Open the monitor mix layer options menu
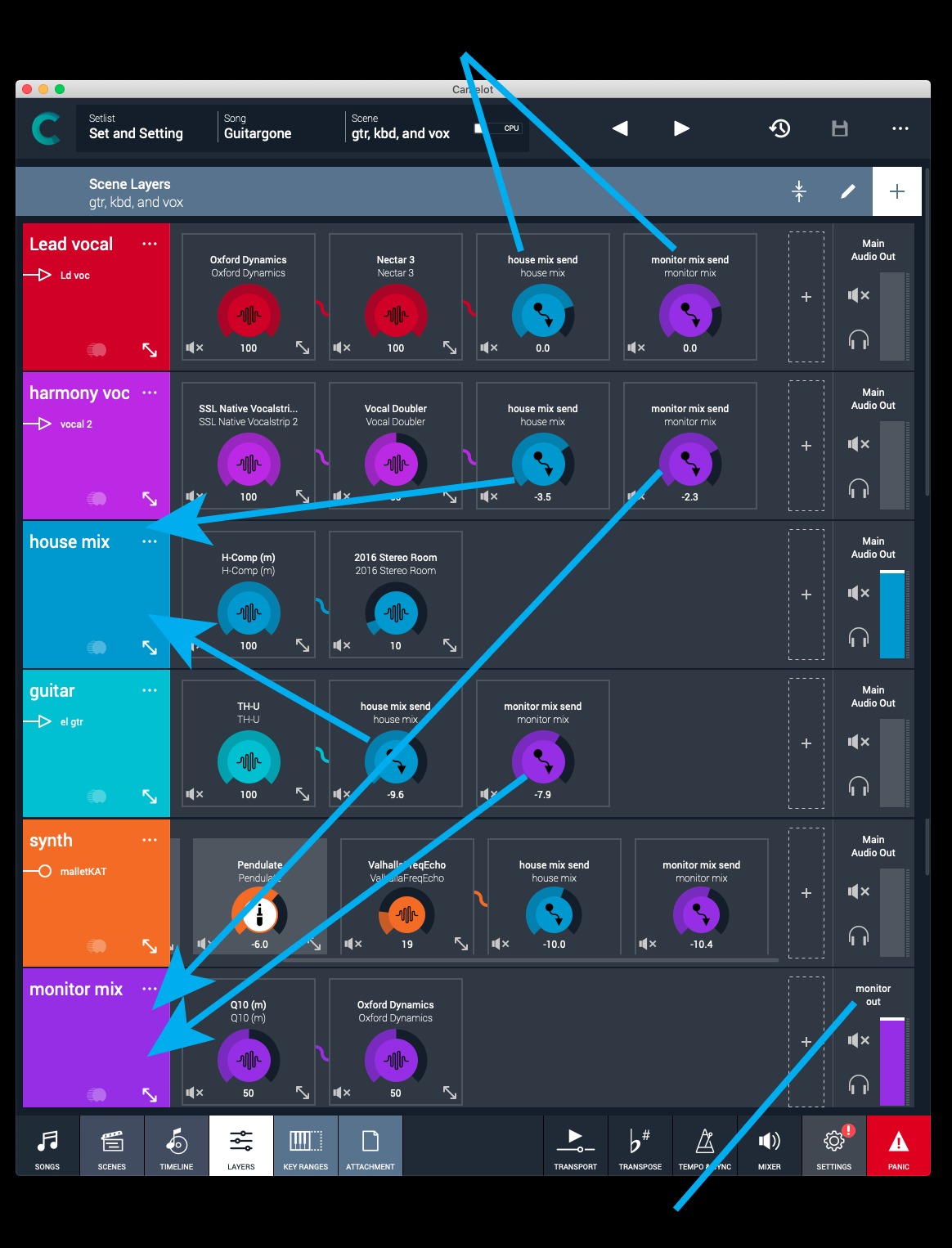 click(150, 989)
